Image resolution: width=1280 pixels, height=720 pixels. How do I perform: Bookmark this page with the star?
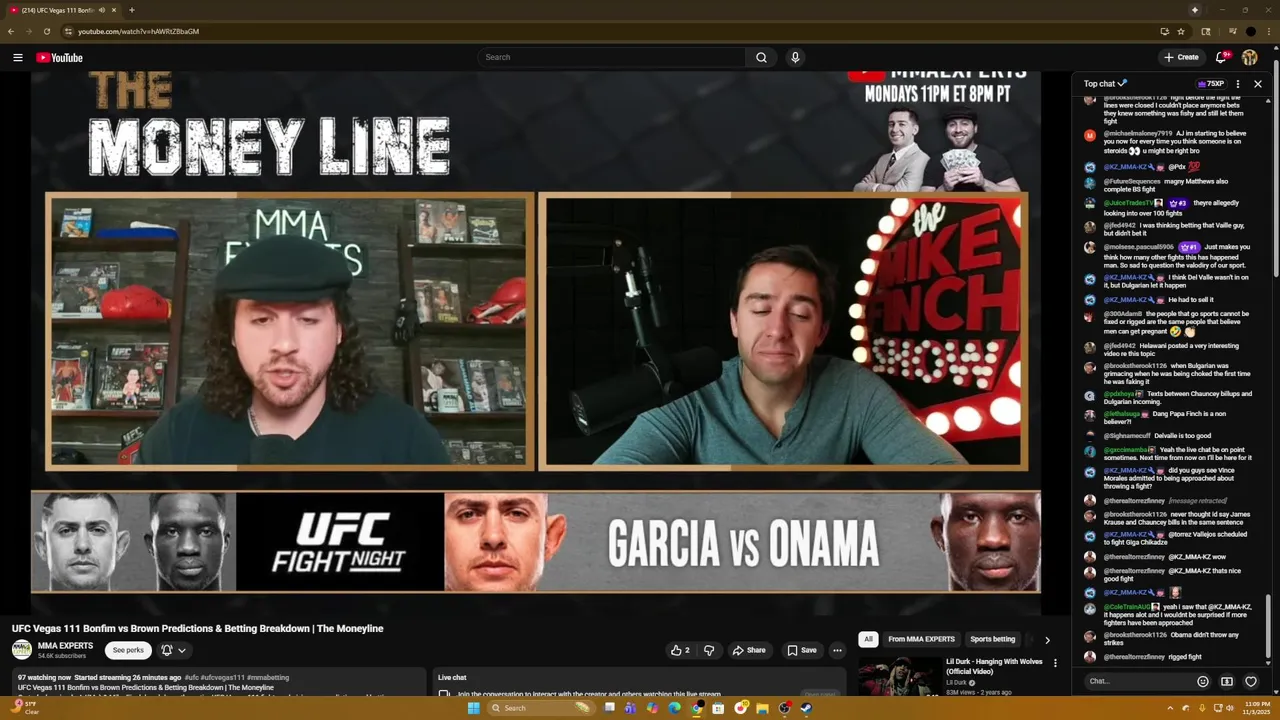coord(1181,31)
